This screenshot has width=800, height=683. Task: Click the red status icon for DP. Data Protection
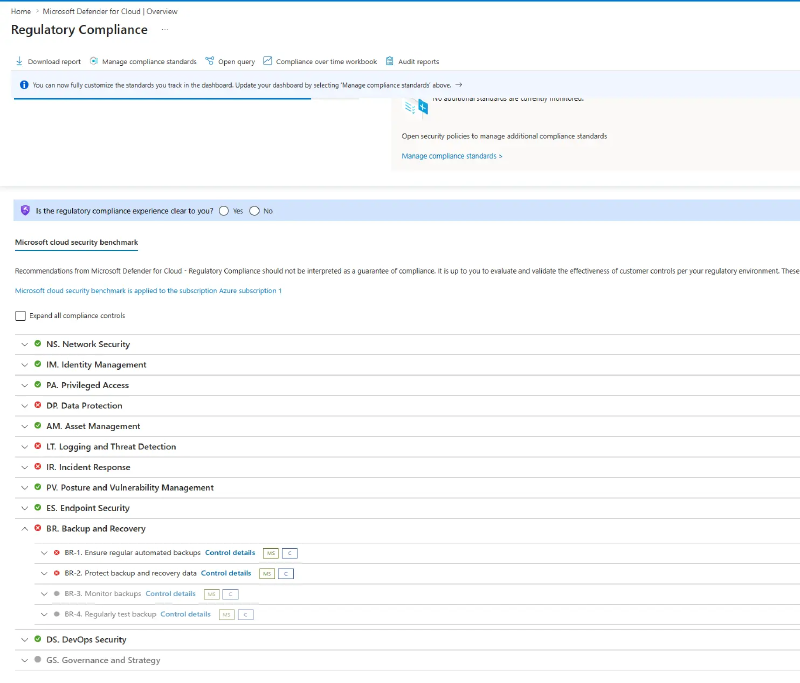[38, 405]
